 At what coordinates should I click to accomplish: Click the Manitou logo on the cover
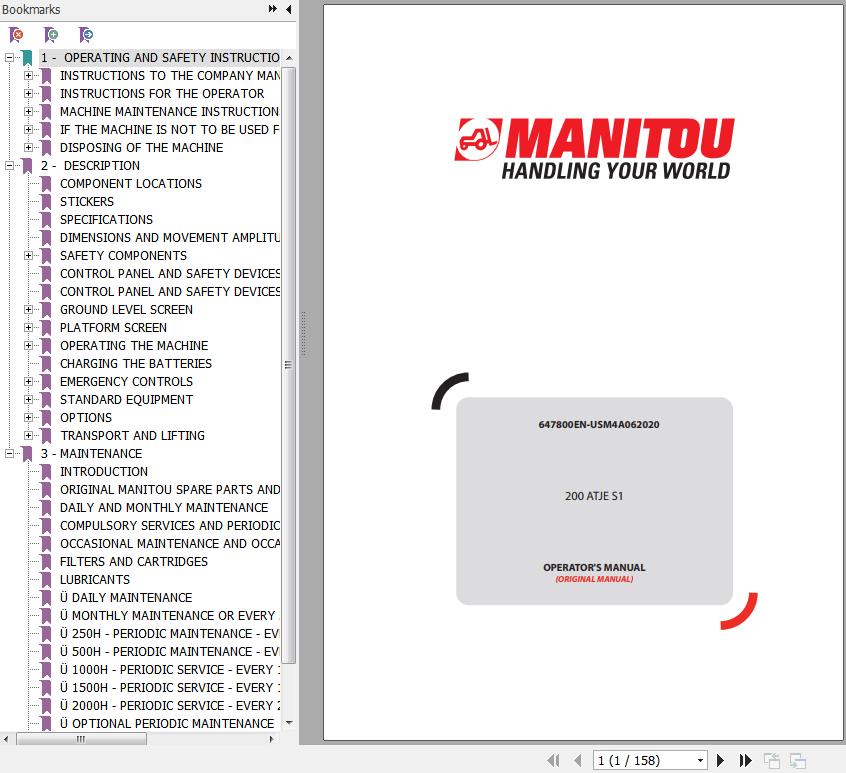595,148
